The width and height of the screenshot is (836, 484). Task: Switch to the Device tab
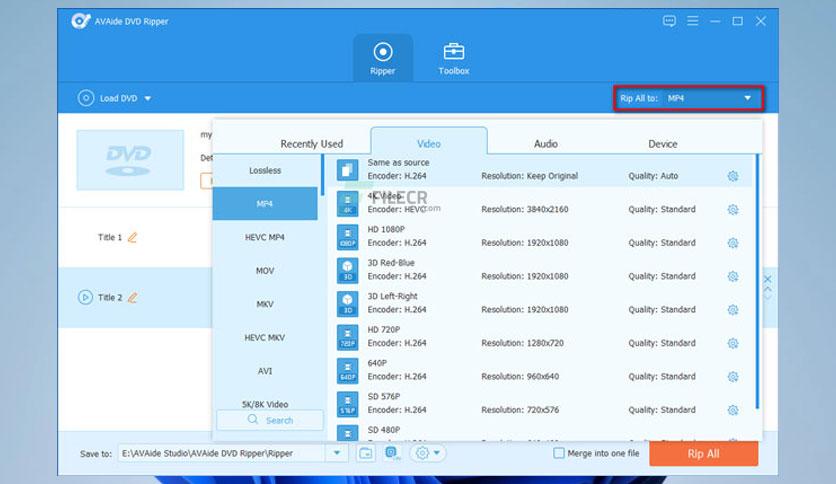click(x=663, y=144)
